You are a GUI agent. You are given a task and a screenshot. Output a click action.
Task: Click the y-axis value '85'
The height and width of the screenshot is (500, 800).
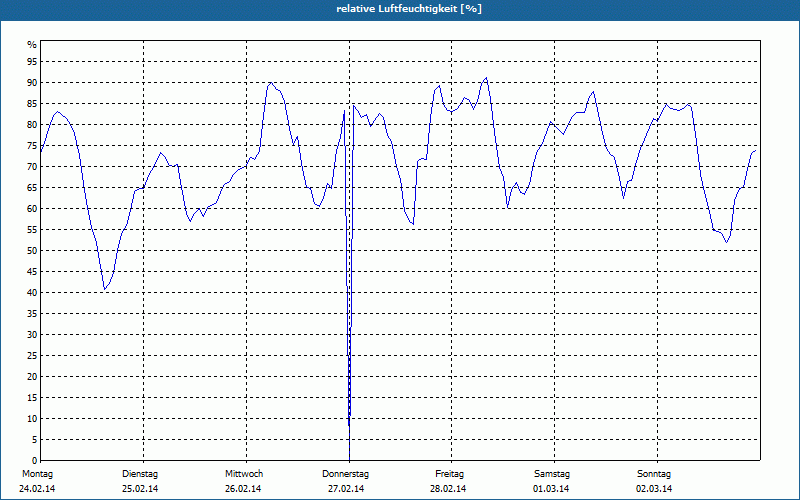coord(32,104)
